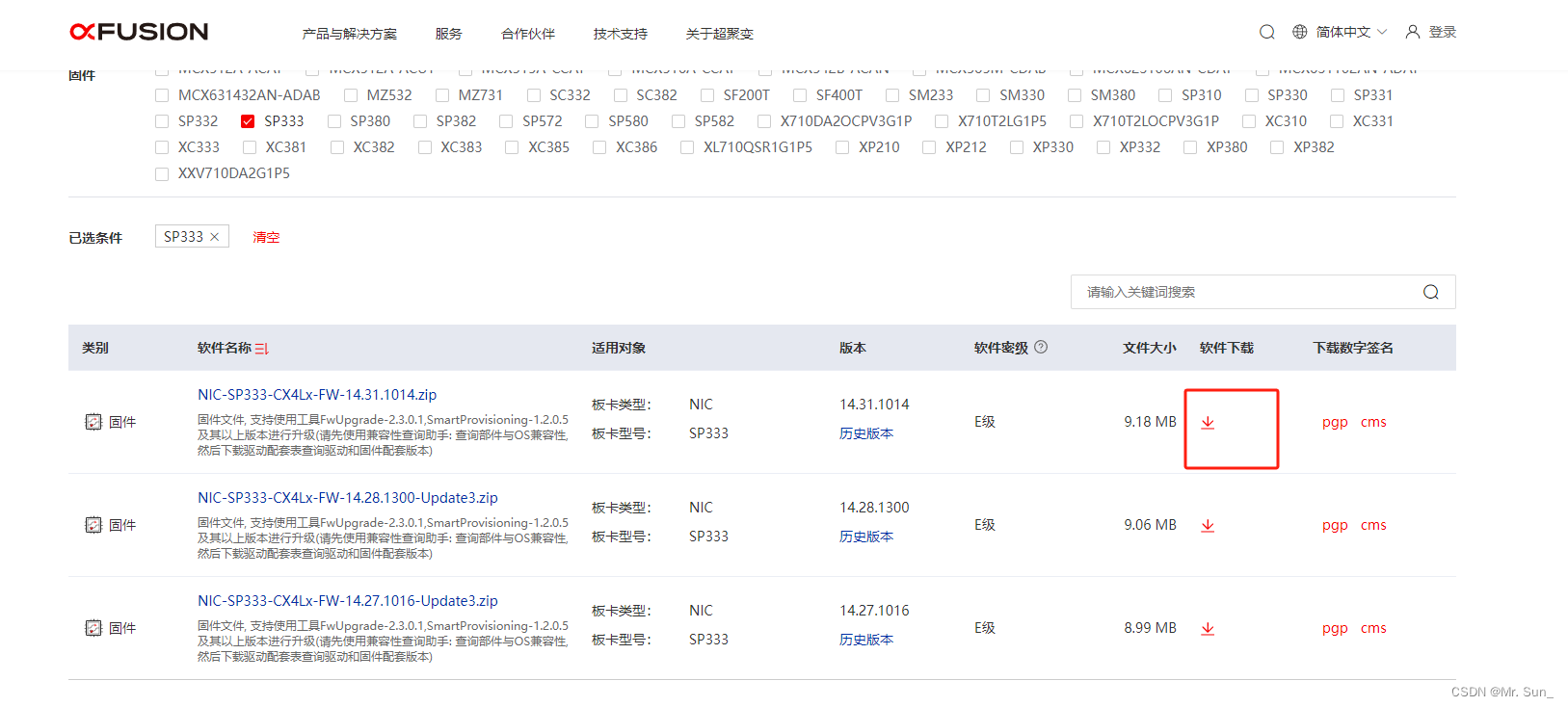The image size is (1568, 707).
Task: Tick the SF200T checkbox
Action: point(707,95)
